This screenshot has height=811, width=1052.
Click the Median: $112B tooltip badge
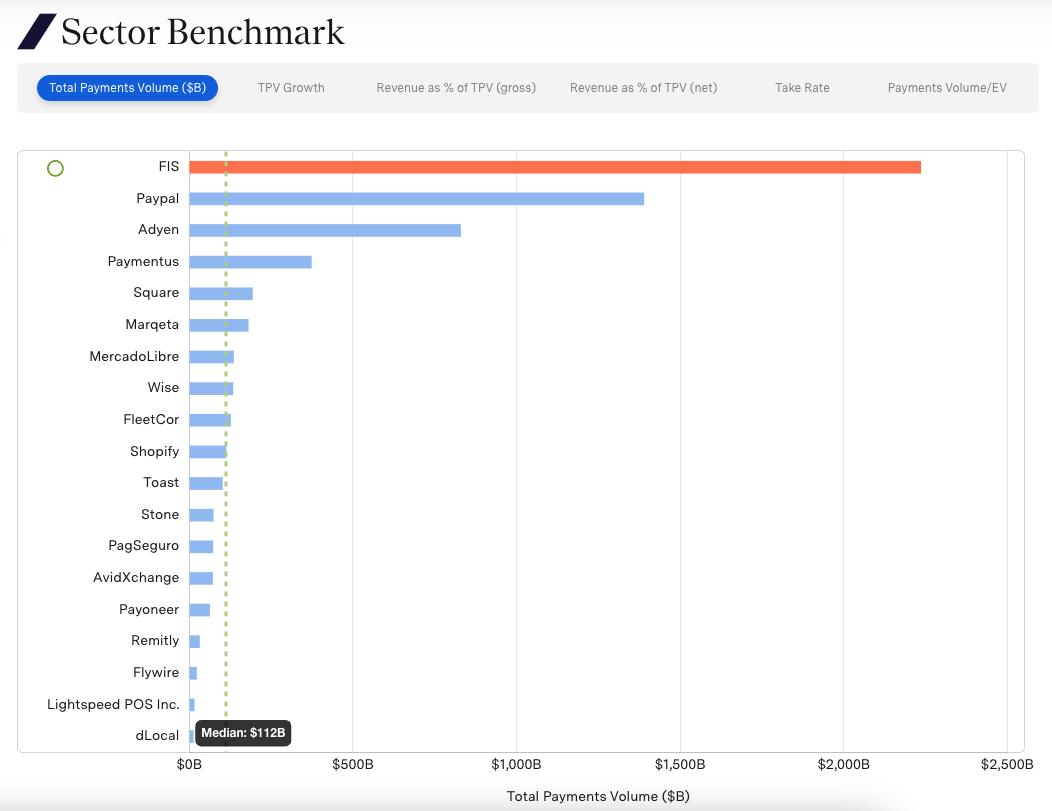[x=243, y=733]
